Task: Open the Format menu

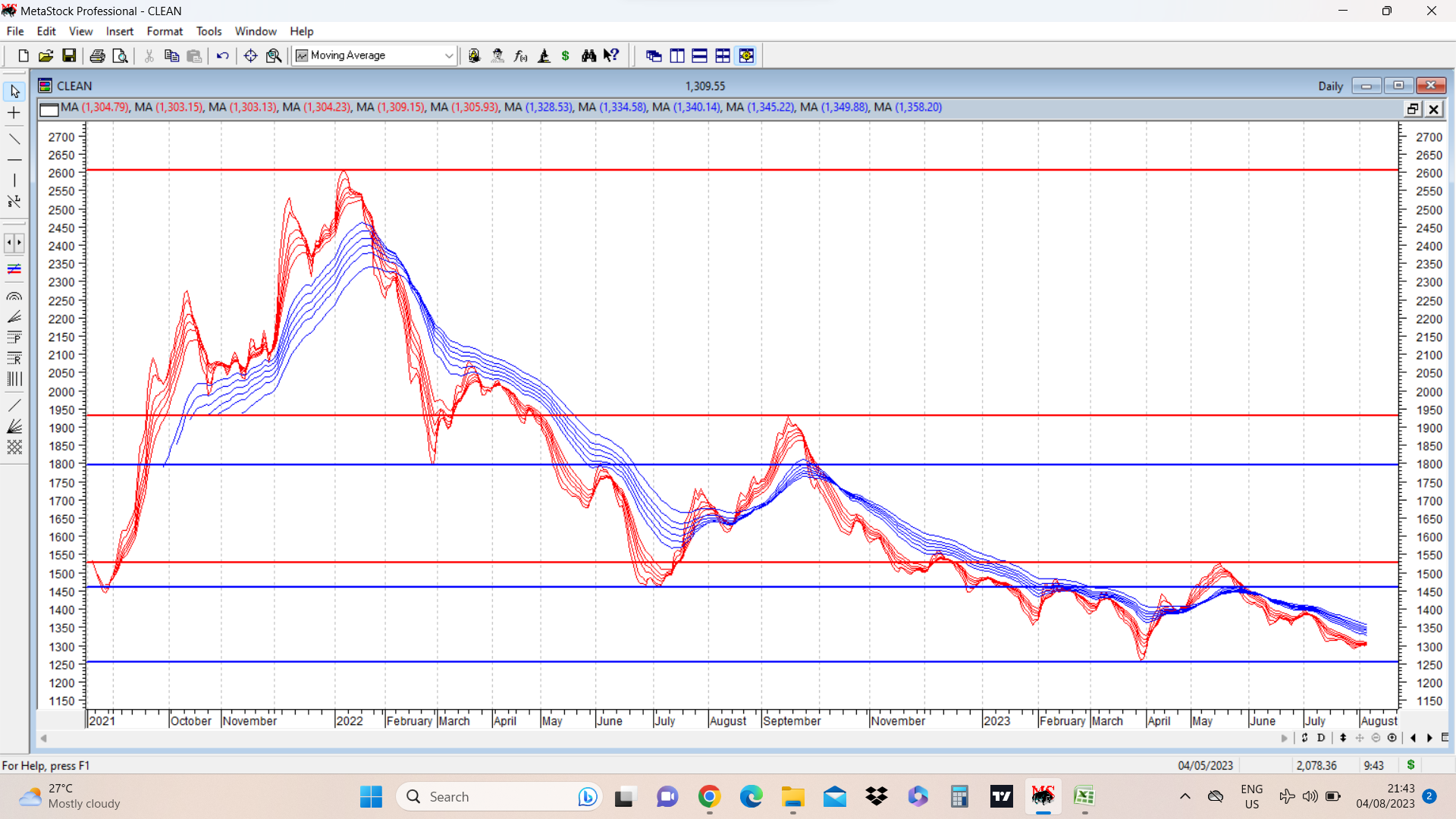Action: point(165,31)
